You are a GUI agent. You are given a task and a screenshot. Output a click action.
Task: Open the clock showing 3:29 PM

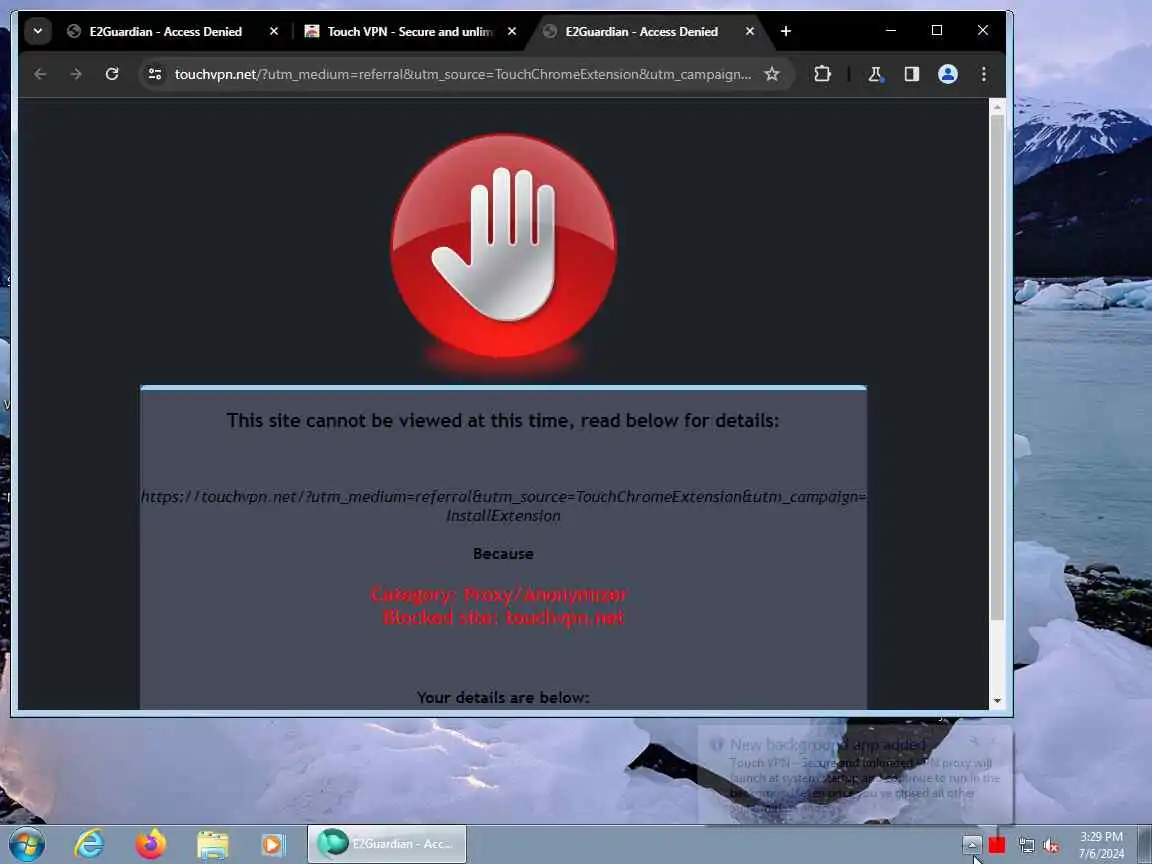(1101, 845)
